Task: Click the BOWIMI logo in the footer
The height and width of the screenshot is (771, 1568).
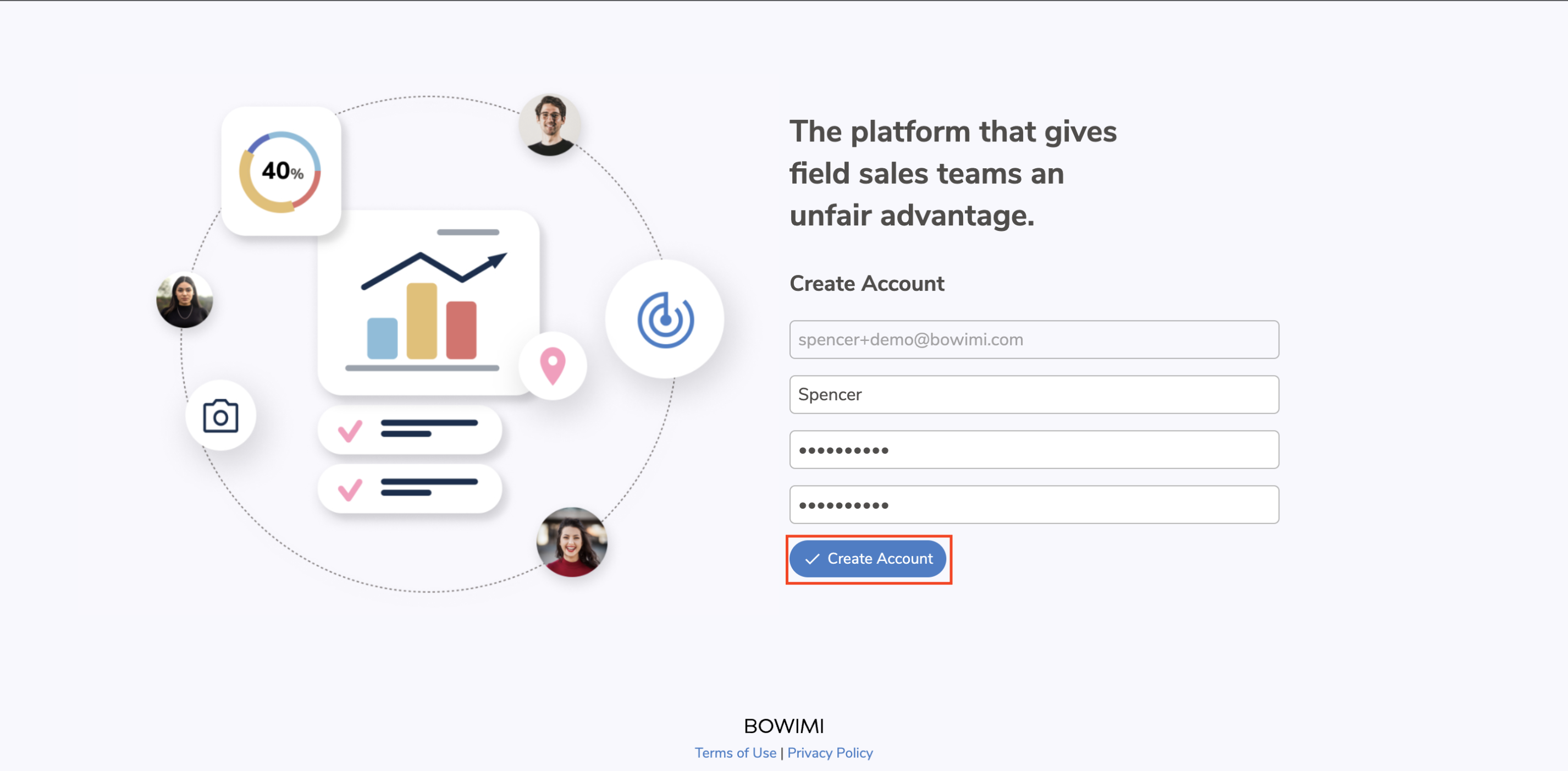Action: pyautogui.click(x=783, y=726)
